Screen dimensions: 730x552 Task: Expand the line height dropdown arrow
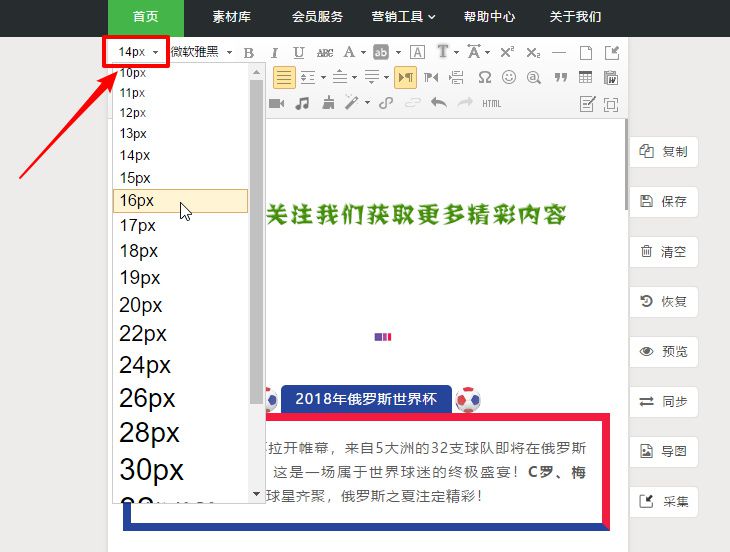(386, 77)
